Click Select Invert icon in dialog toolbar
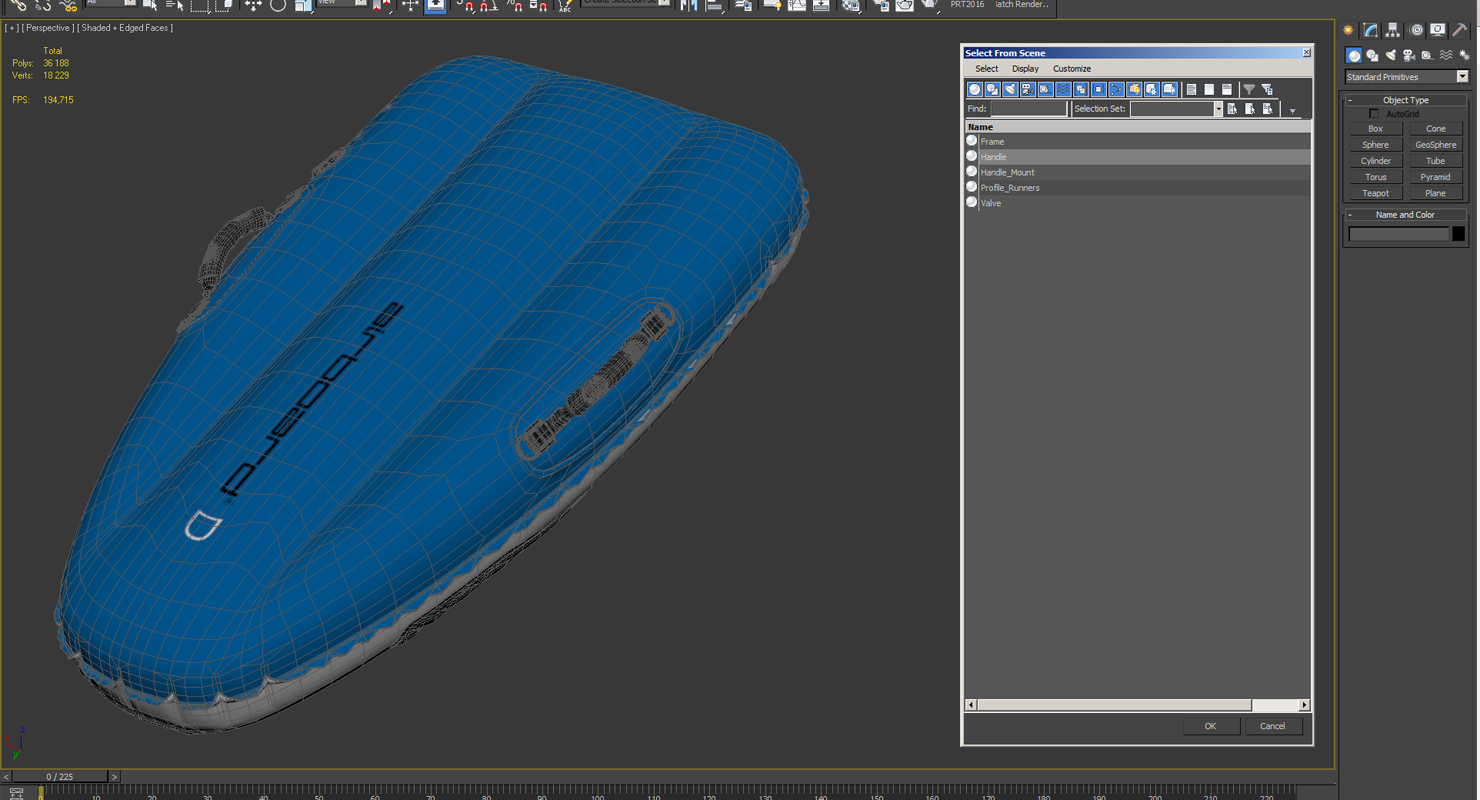 point(1227,90)
